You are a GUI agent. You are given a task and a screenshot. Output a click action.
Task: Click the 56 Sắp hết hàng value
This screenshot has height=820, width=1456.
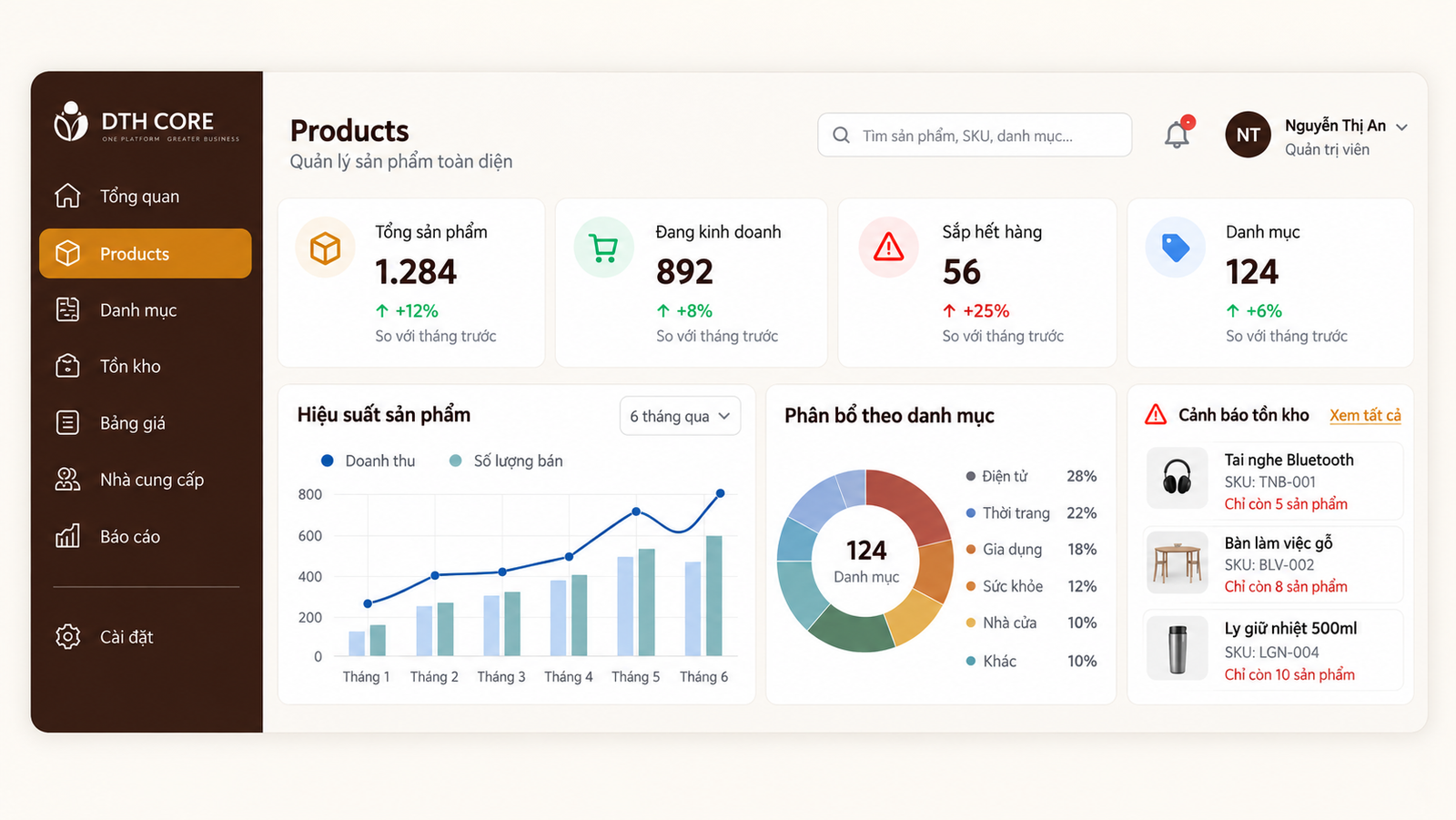tap(962, 271)
